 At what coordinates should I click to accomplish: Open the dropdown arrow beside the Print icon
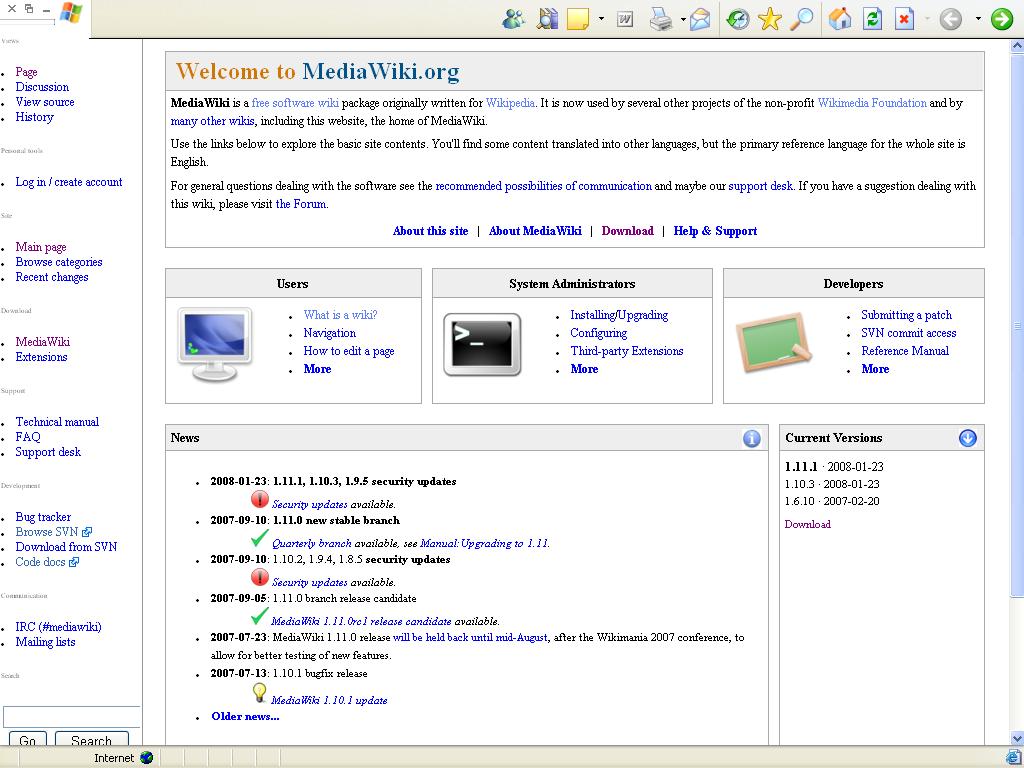(x=683, y=19)
